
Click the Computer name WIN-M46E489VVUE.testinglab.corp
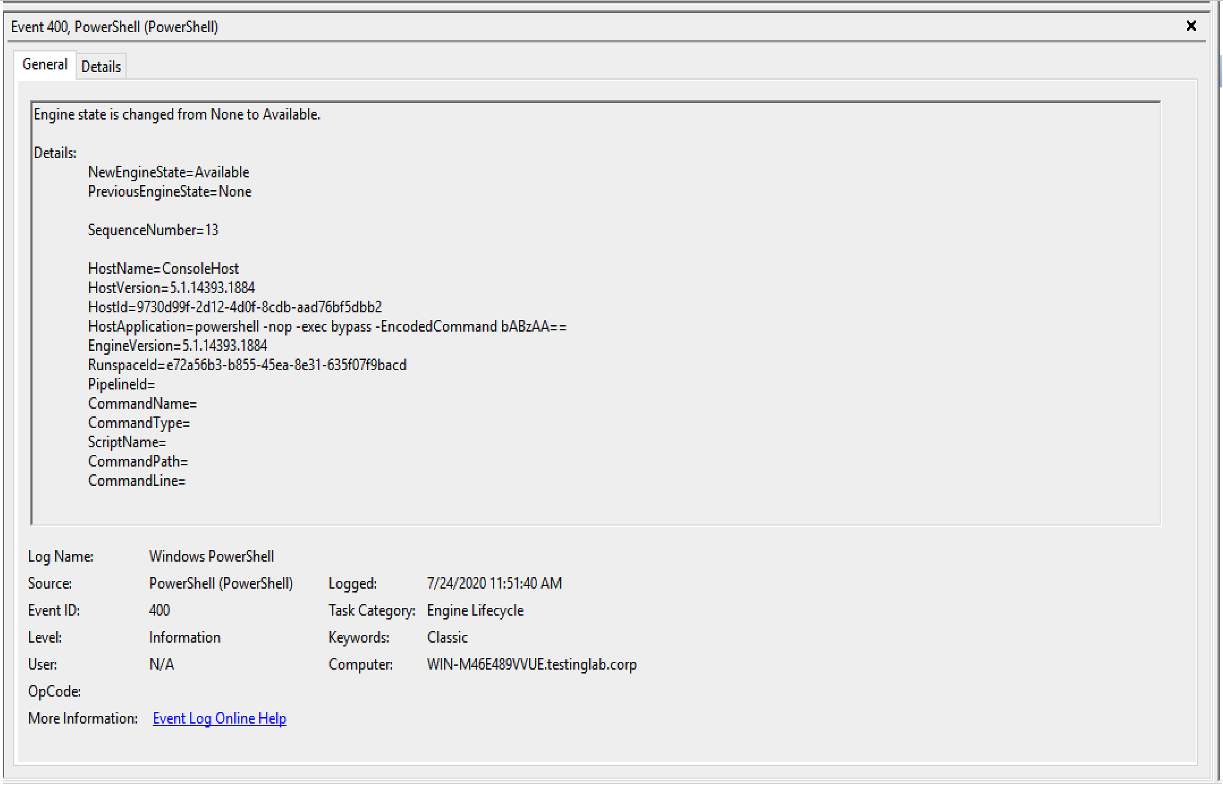point(532,664)
